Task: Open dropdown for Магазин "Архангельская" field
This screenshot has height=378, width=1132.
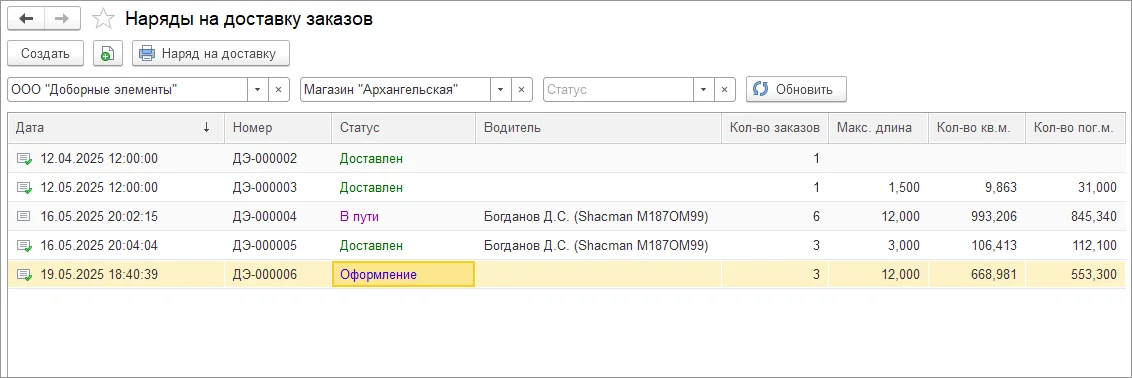Action: [500, 89]
